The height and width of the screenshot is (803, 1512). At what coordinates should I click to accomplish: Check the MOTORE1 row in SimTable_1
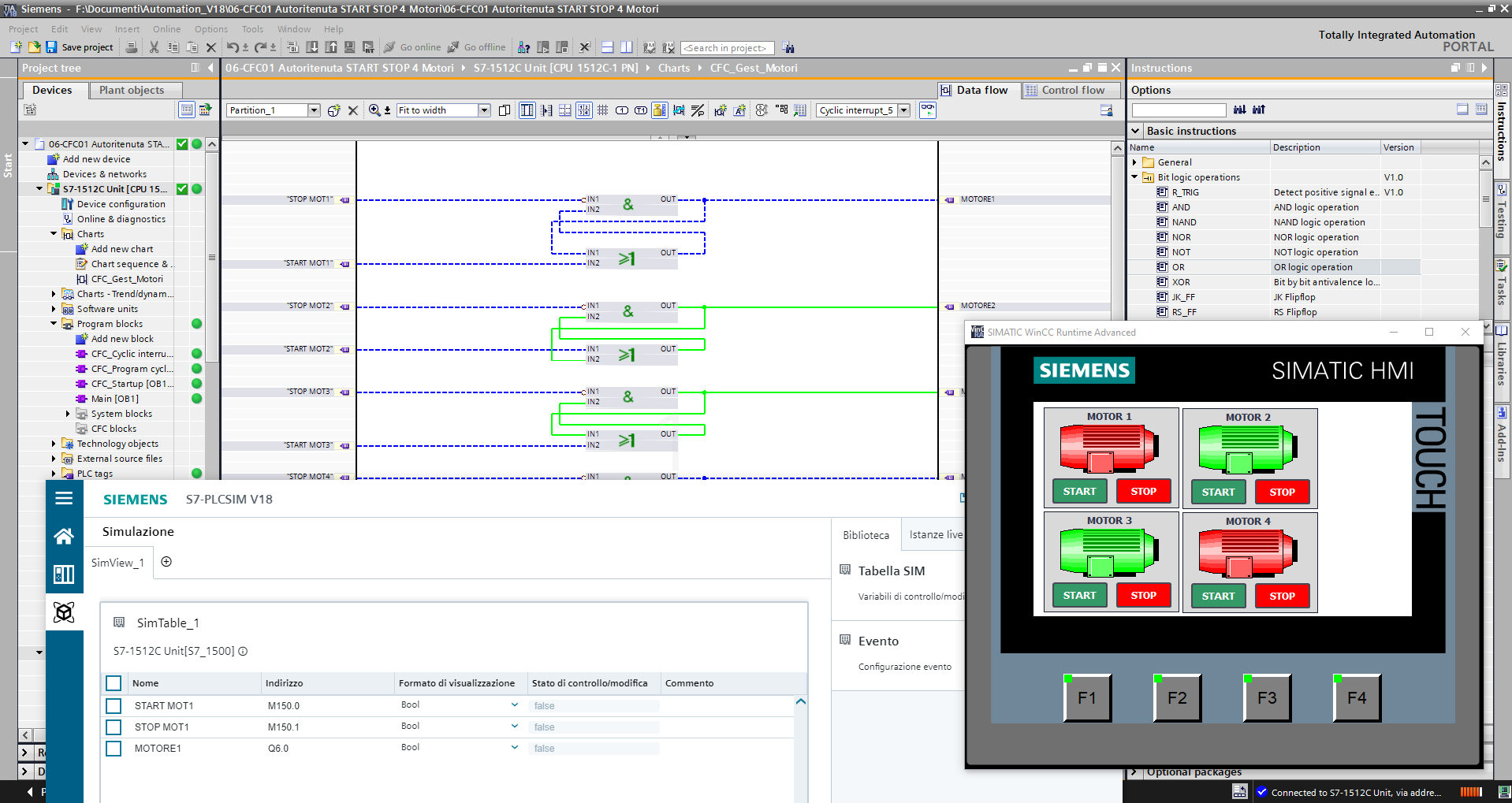click(114, 748)
